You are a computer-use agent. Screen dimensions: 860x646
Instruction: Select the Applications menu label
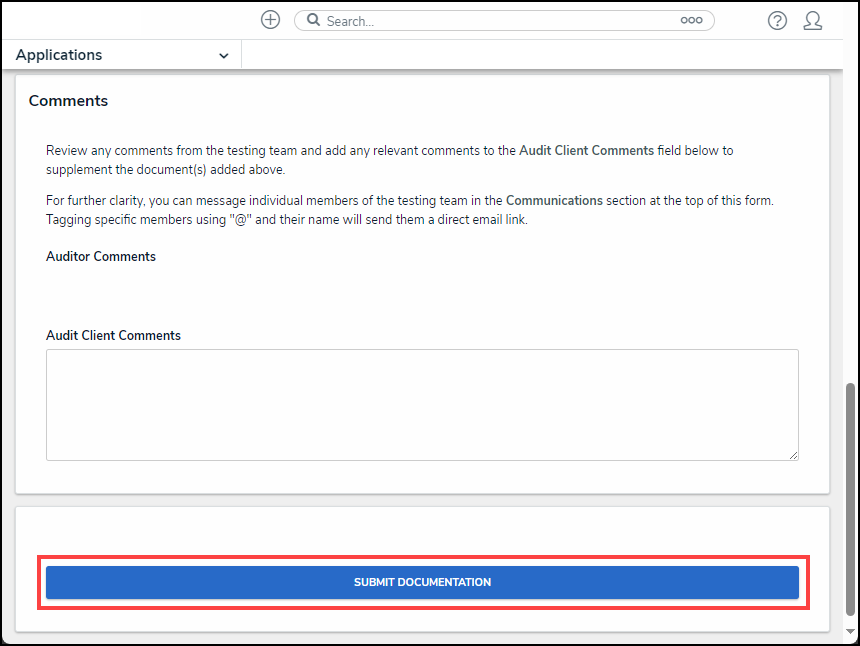(x=59, y=55)
